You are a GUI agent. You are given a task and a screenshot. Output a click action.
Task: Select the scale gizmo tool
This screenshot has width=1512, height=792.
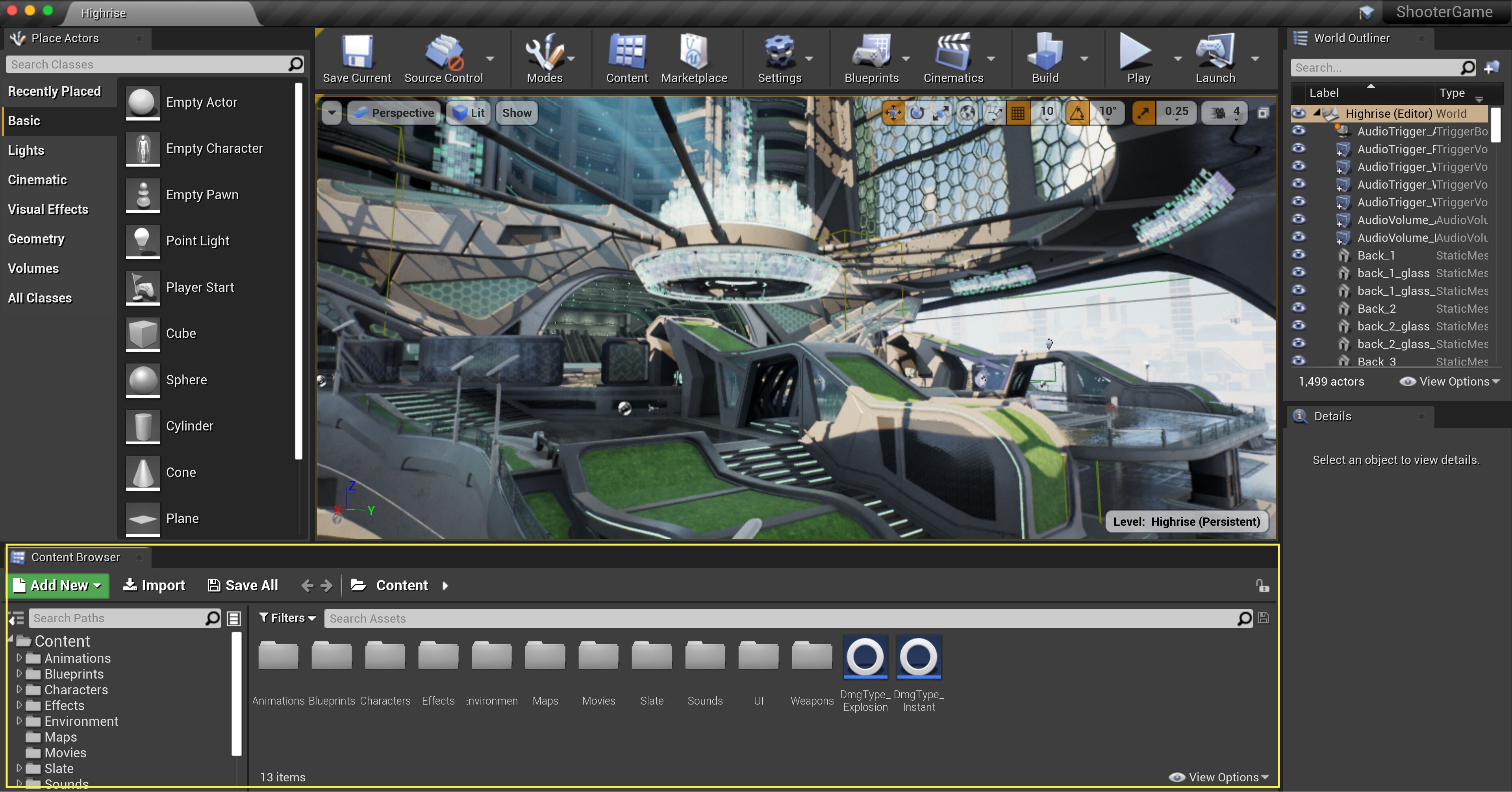941,113
